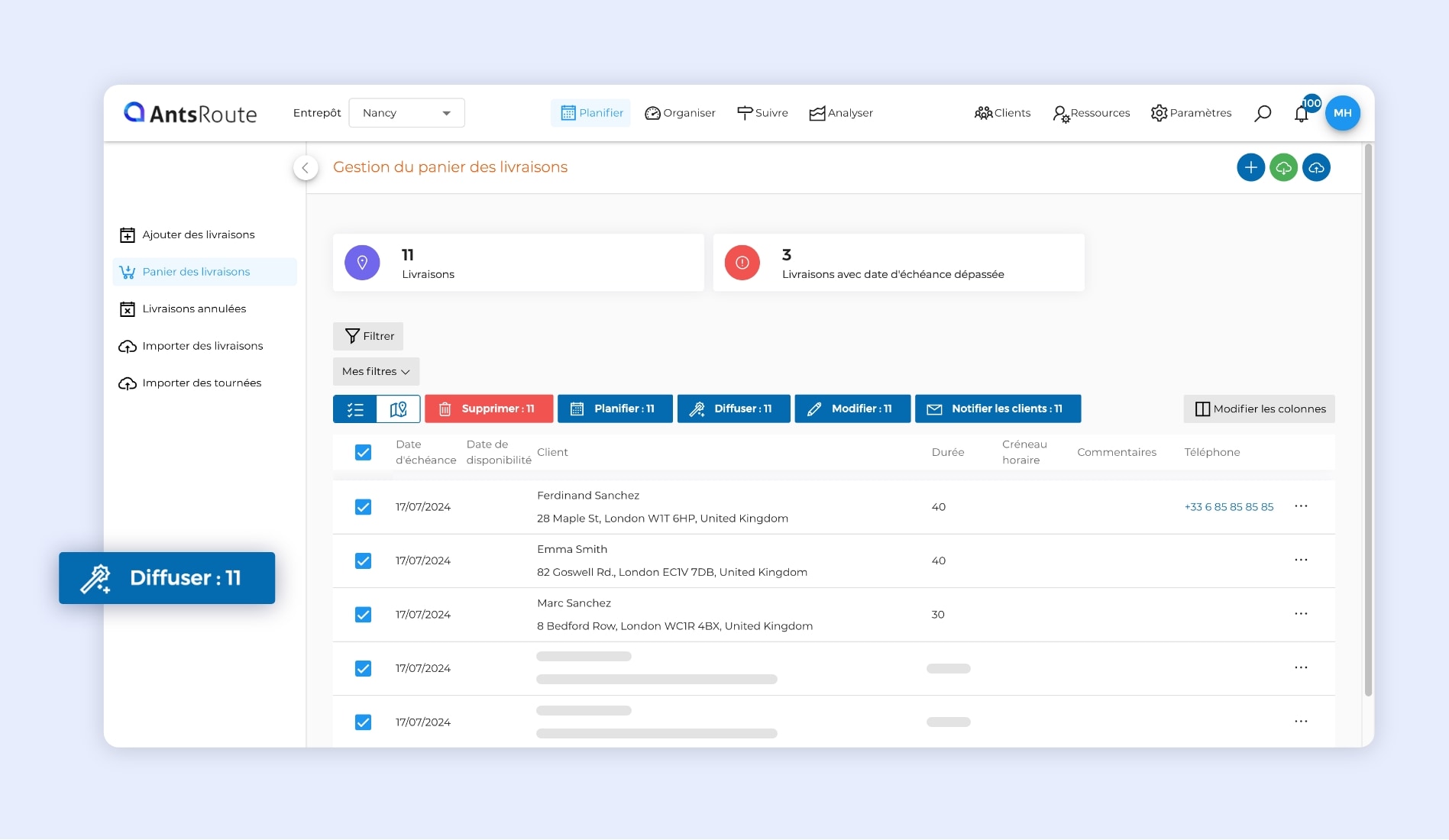Click Ferdinand Sanchez phone number link
Screen dimensions: 1449x840
click(1228, 507)
